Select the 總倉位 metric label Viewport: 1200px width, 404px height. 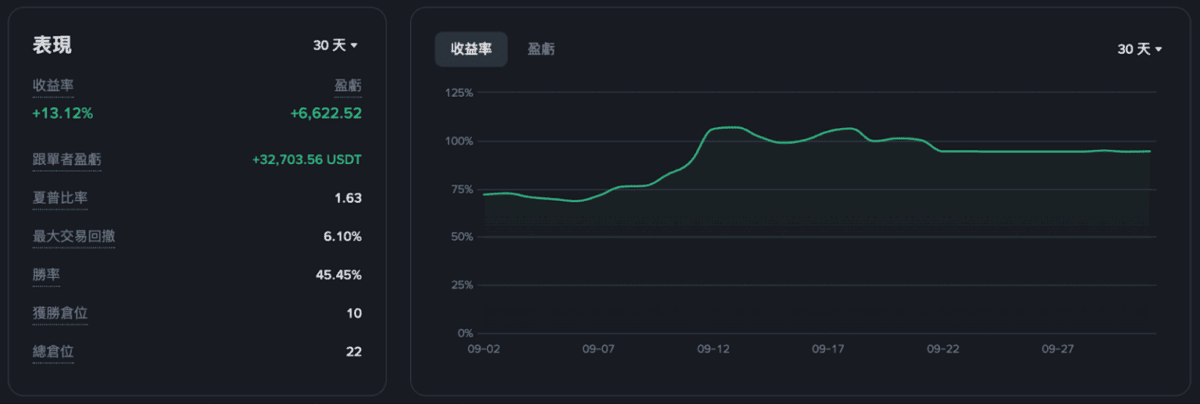point(53,351)
